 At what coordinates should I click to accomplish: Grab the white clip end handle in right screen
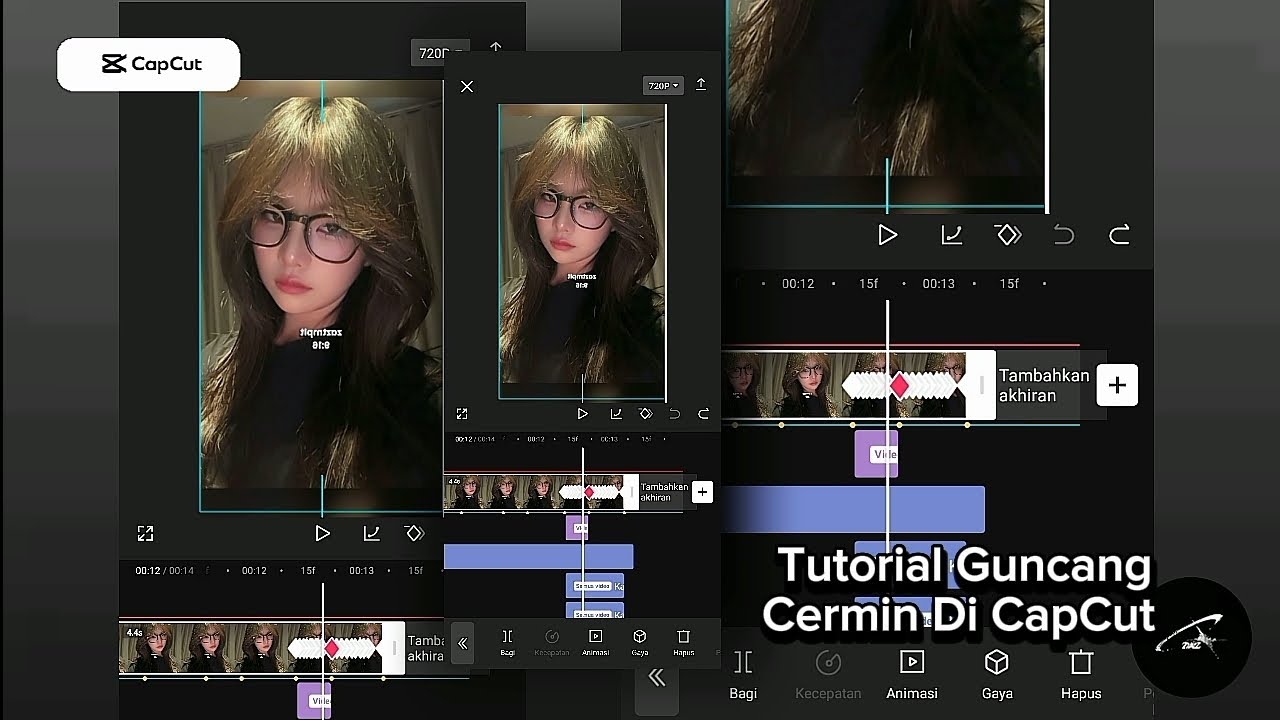tap(981, 385)
